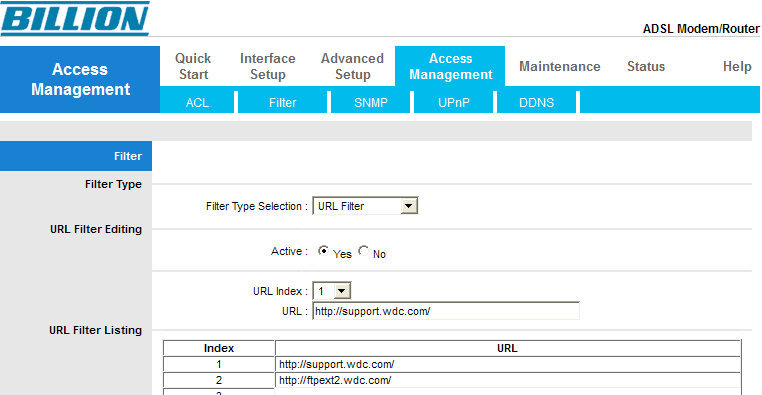Select Yes for Active
This screenshot has width=762, height=395.
coord(323,251)
